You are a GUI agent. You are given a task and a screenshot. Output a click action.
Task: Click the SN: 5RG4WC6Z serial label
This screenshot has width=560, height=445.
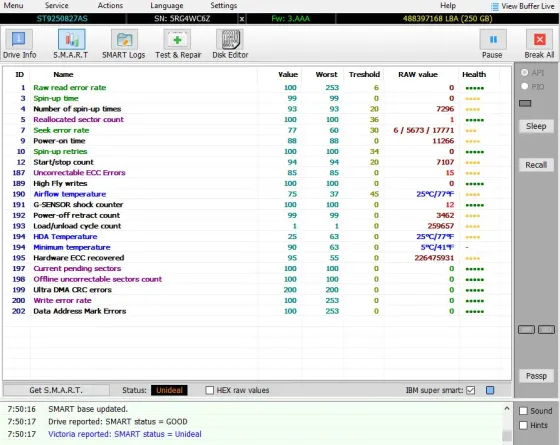(182, 19)
